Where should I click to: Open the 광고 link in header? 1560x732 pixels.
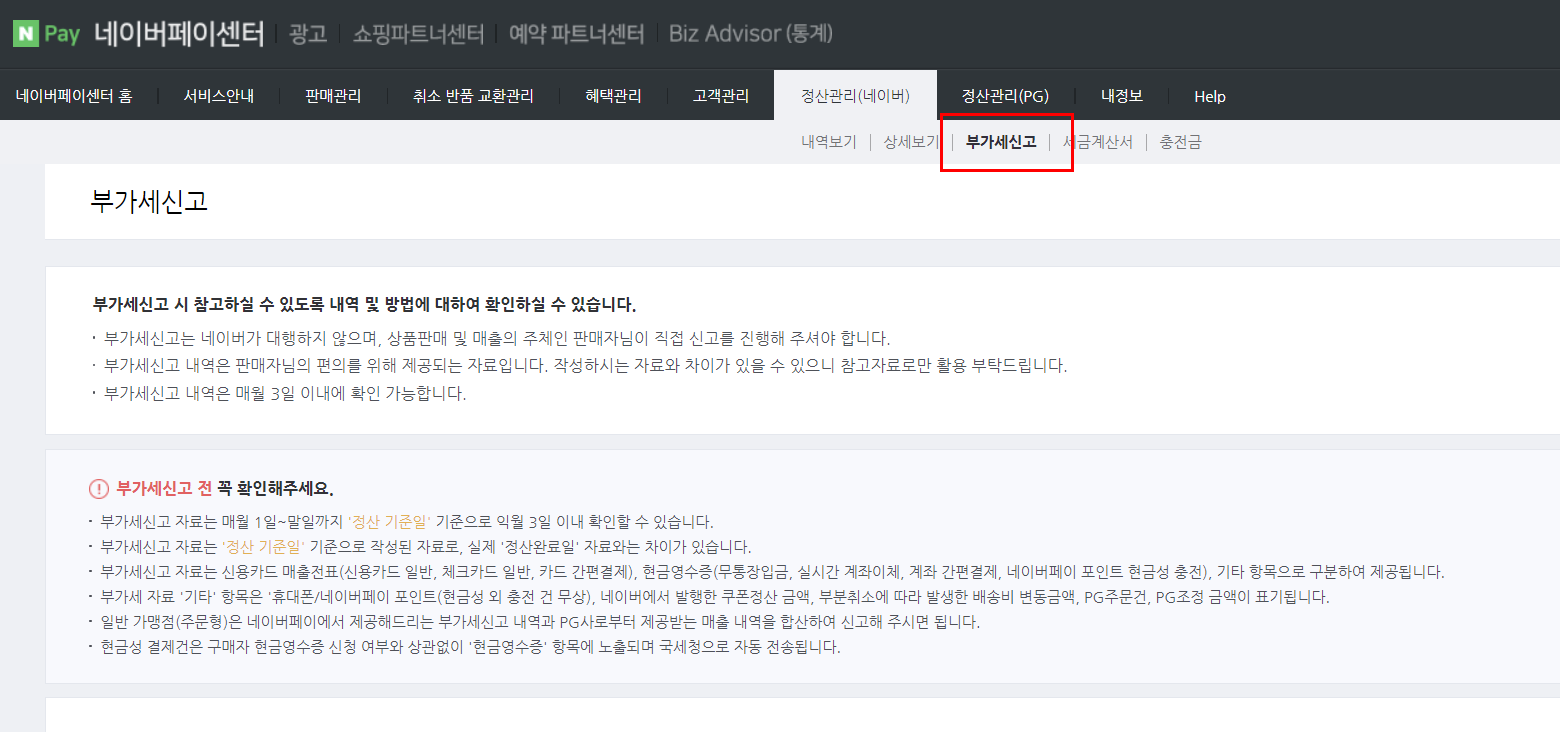coord(308,34)
